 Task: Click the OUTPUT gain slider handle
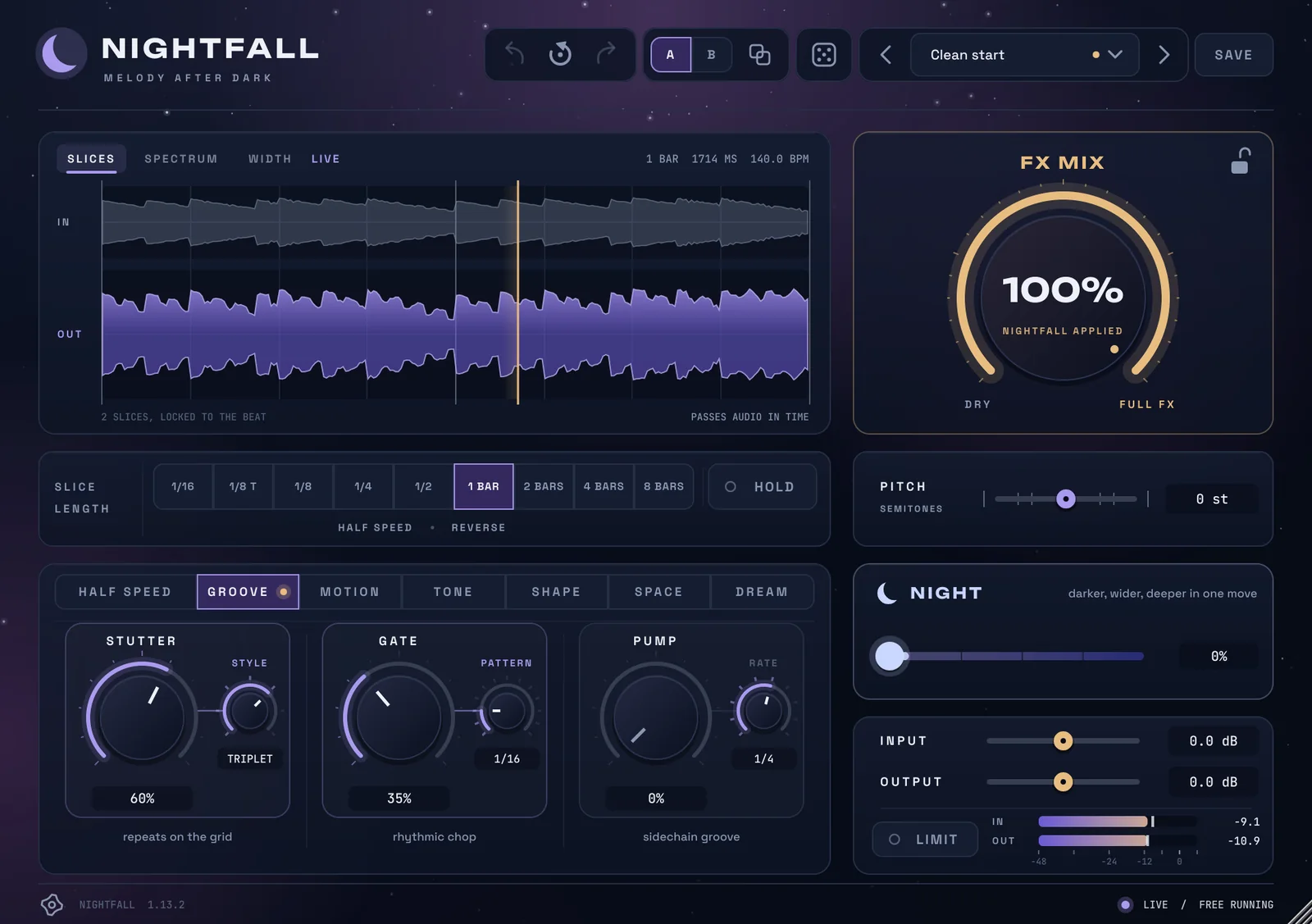[1063, 782]
